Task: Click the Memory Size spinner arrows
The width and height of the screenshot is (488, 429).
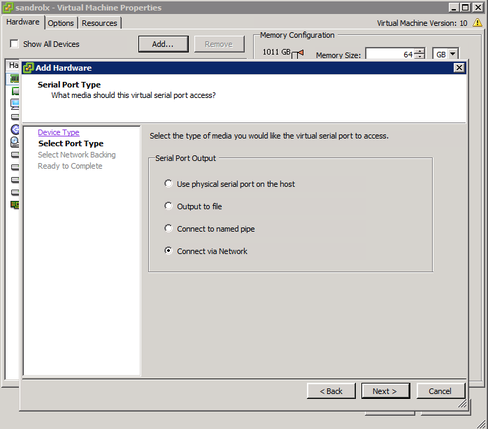Action: 420,54
